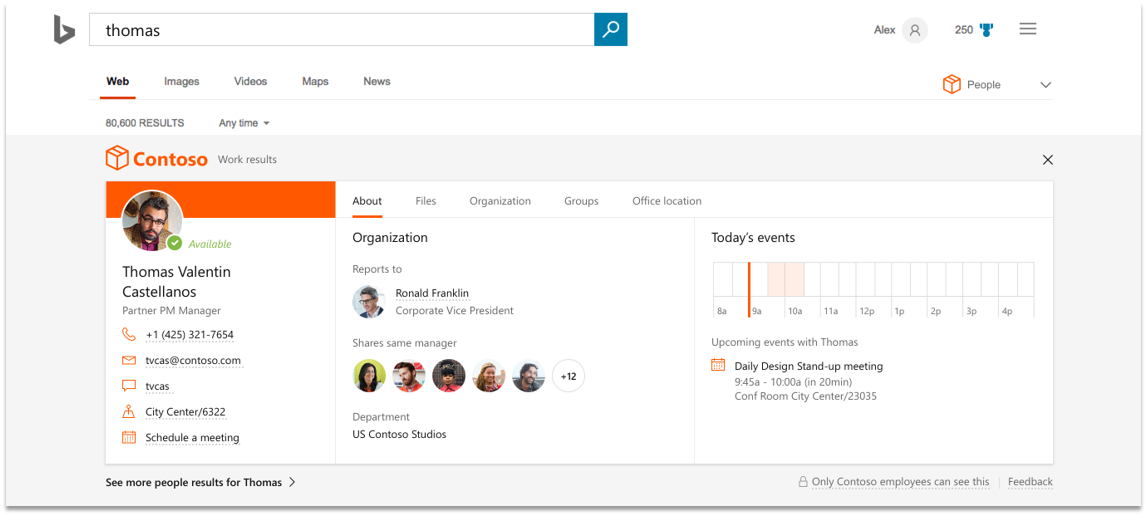Click Ronald Franklin's profile photo
The height and width of the screenshot is (516, 1147).
click(x=369, y=302)
